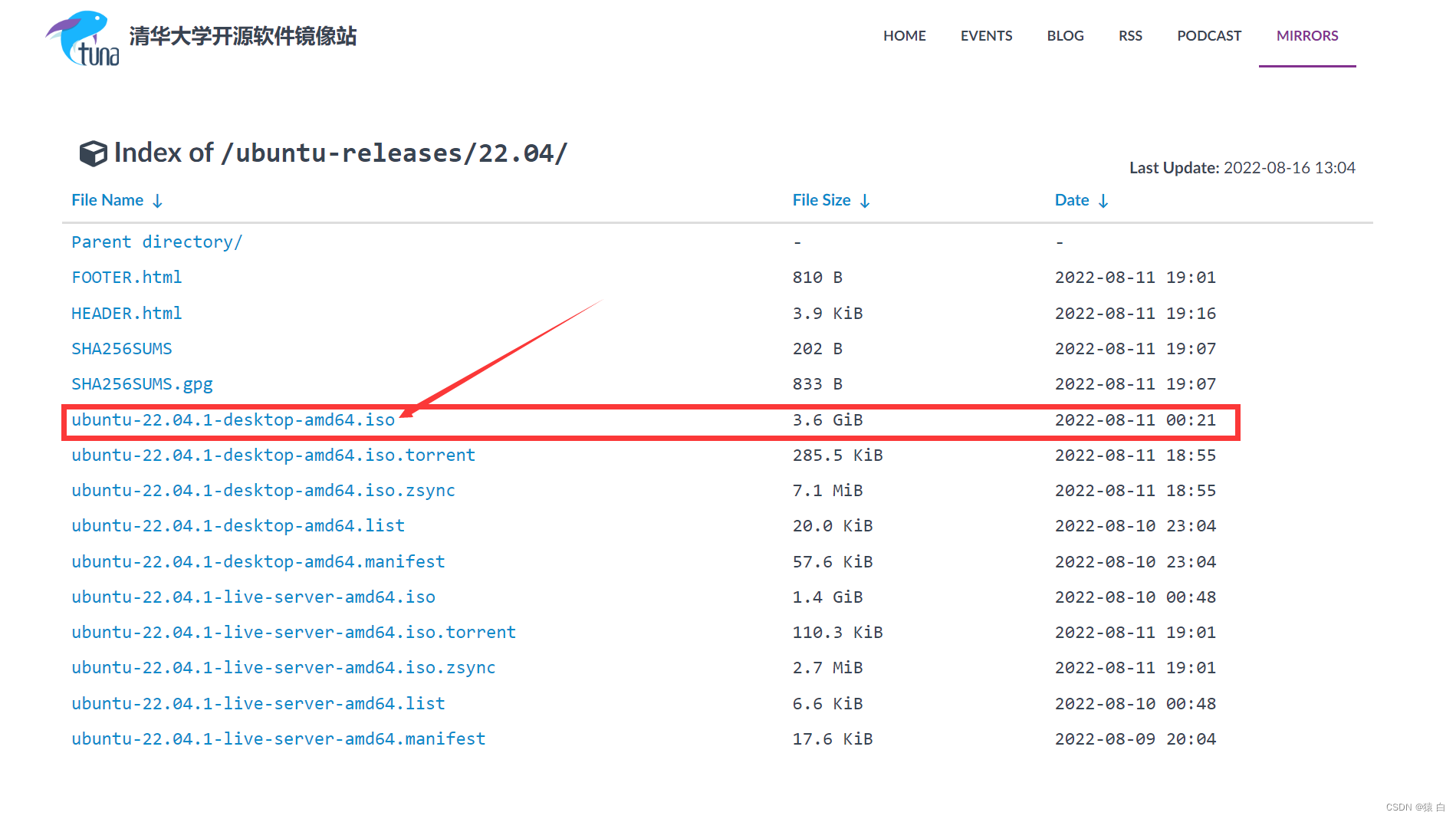The height and width of the screenshot is (819, 1456).
Task: Download ubuntu-22.04.1-live-server-amd64.iso
Action: pos(253,597)
